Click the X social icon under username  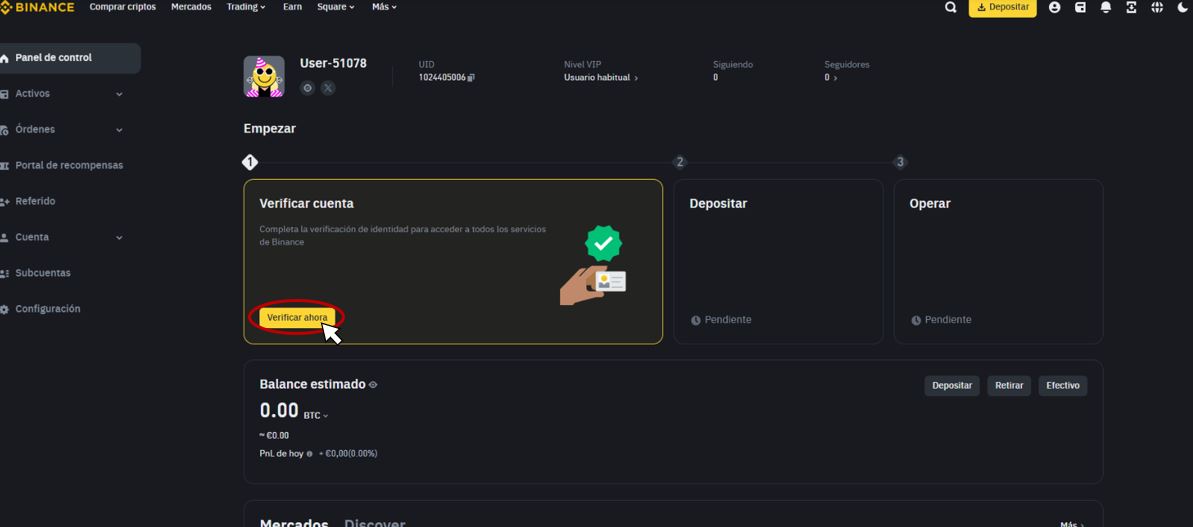[x=328, y=88]
